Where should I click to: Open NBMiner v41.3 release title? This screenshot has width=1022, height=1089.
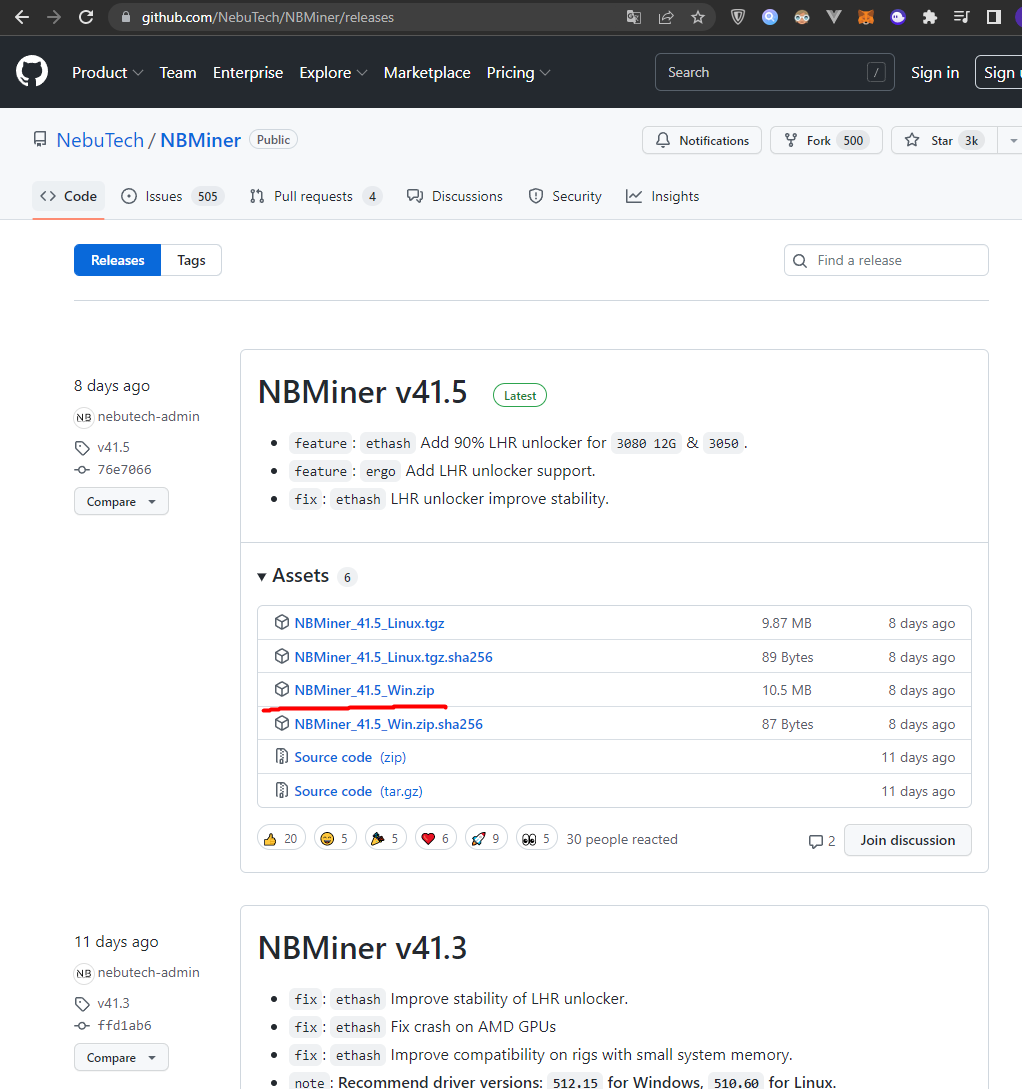click(362, 947)
